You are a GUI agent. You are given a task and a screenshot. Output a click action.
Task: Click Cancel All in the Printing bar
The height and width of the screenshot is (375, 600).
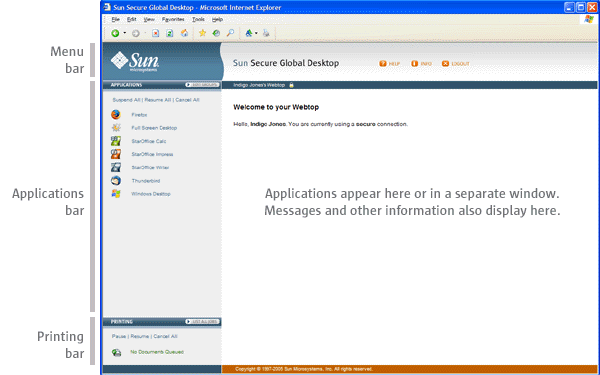(x=165, y=336)
